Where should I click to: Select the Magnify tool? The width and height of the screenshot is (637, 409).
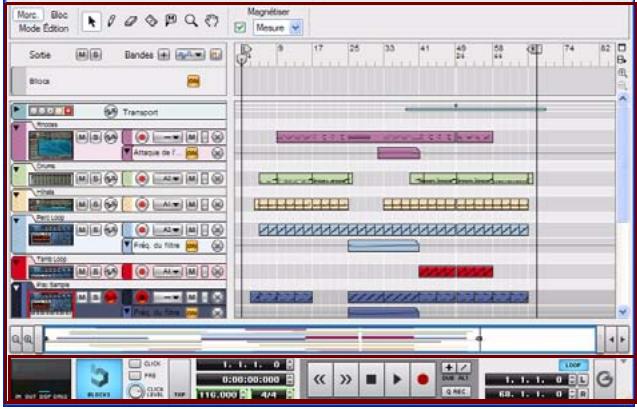click(191, 20)
